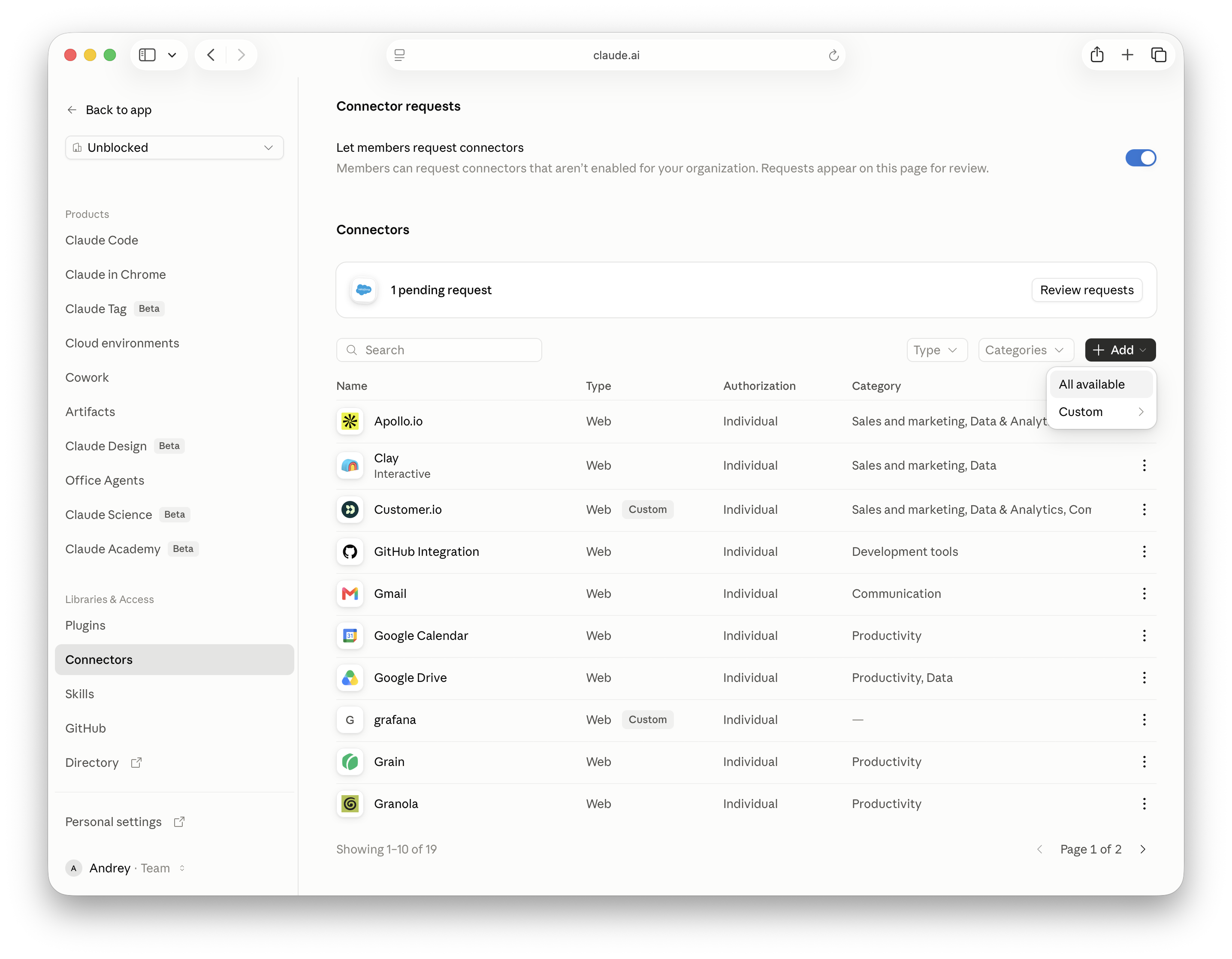
Task: Open Cloud environments page
Action: click(122, 343)
